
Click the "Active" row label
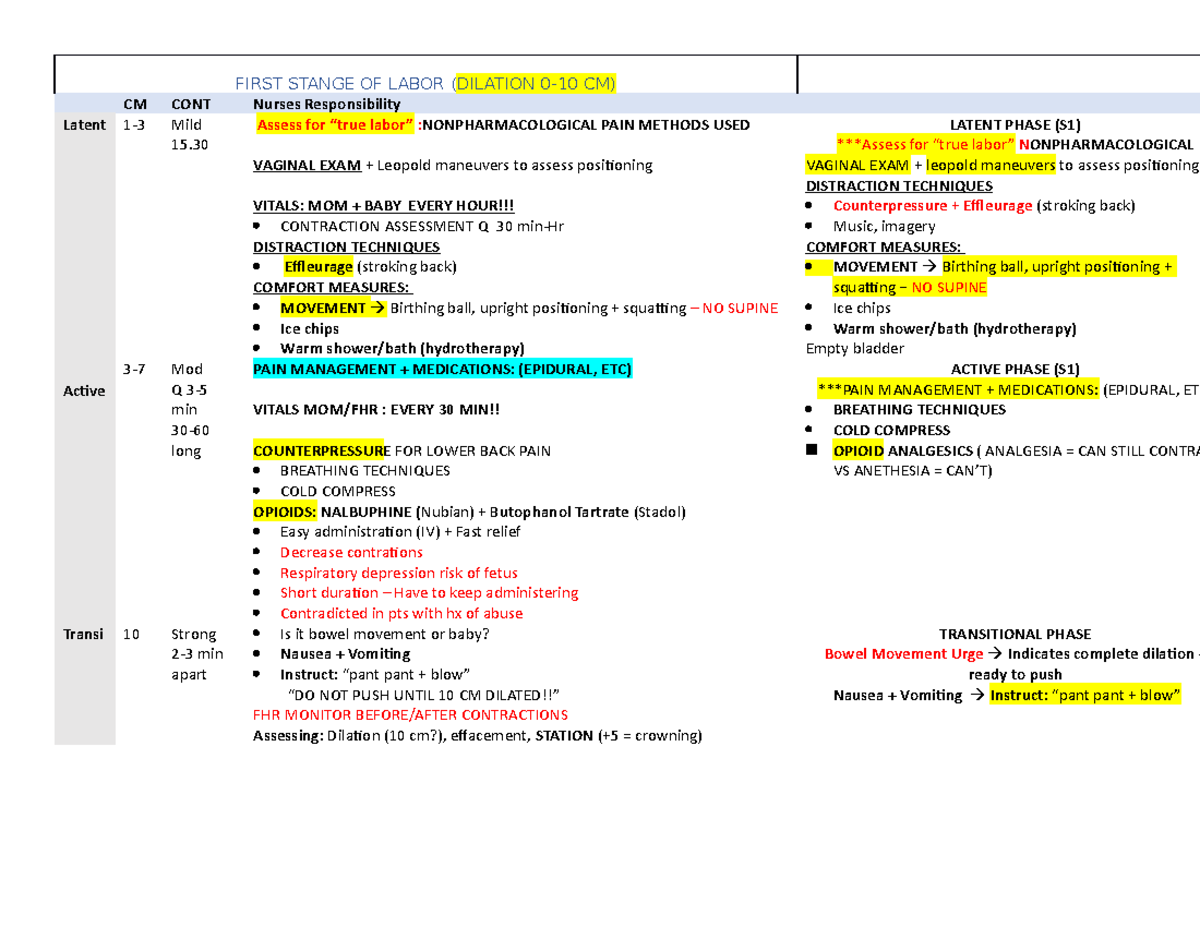(84, 390)
